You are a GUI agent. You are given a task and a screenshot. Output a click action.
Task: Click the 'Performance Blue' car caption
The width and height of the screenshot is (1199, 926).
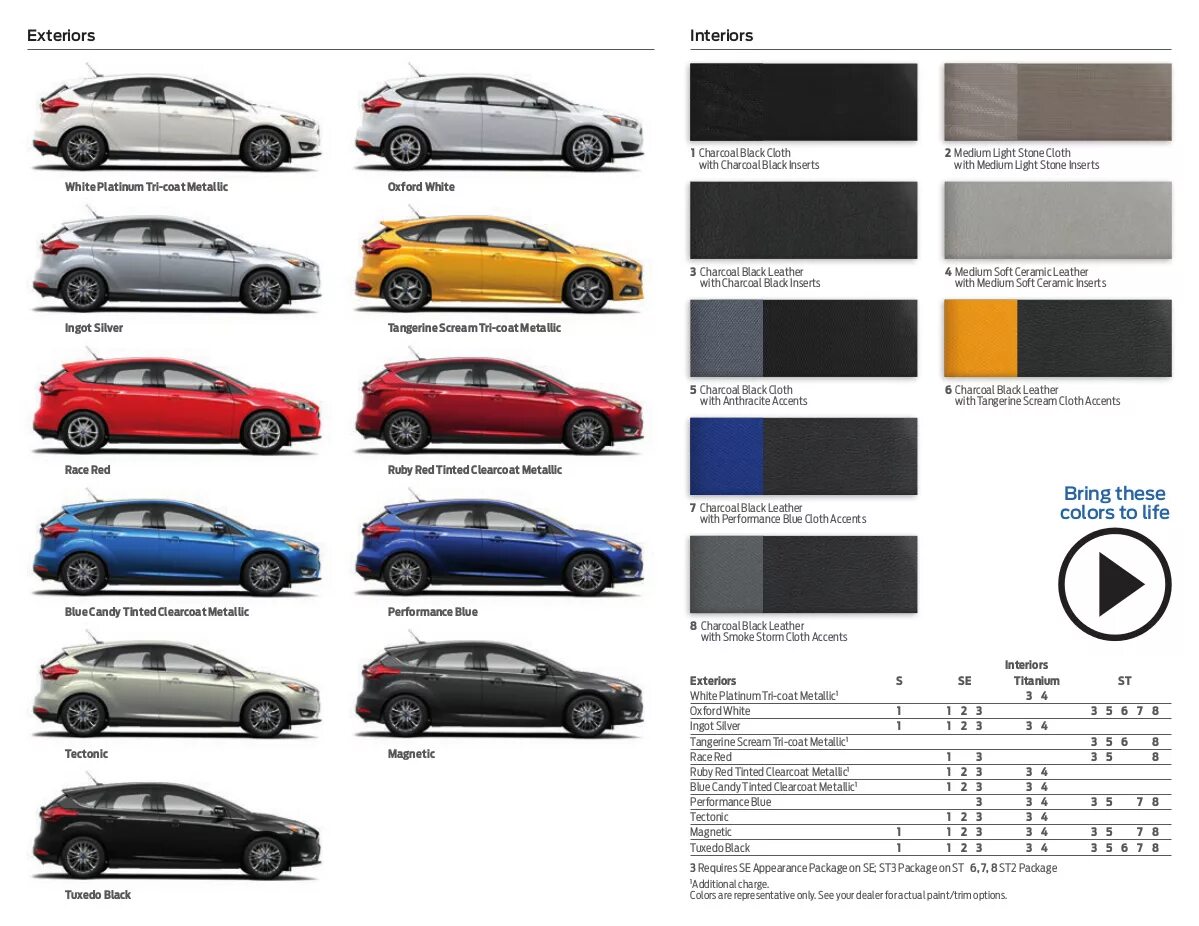pyautogui.click(x=432, y=612)
